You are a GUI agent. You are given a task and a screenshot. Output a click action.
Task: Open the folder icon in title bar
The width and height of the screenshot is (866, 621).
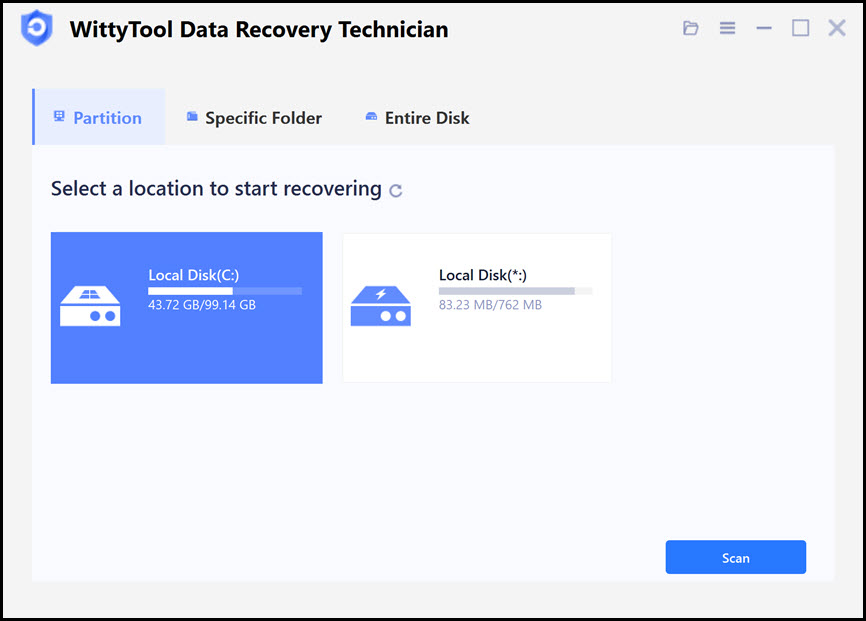(690, 28)
